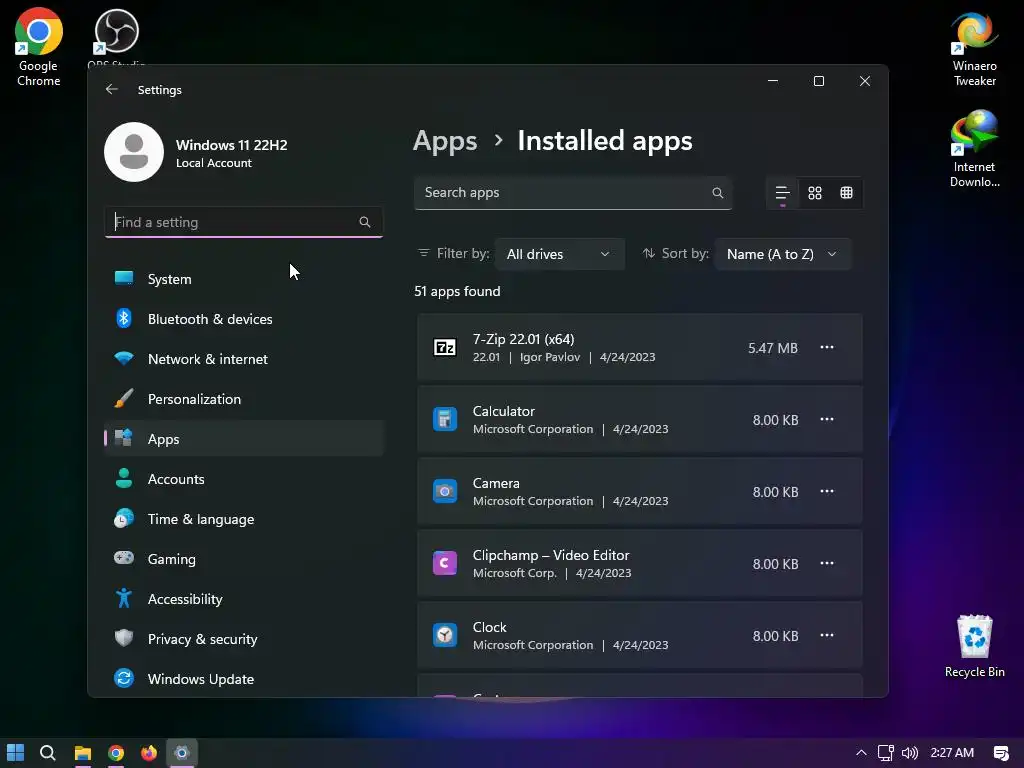This screenshot has width=1024, height=768.
Task: Open the Windows Start menu
Action: click(15, 753)
